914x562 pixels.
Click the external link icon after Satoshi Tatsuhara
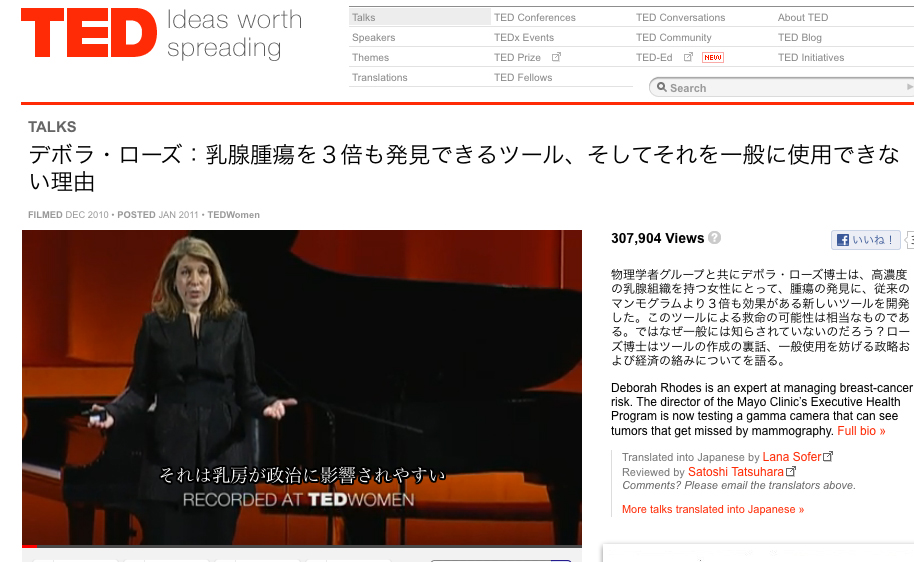(792, 471)
